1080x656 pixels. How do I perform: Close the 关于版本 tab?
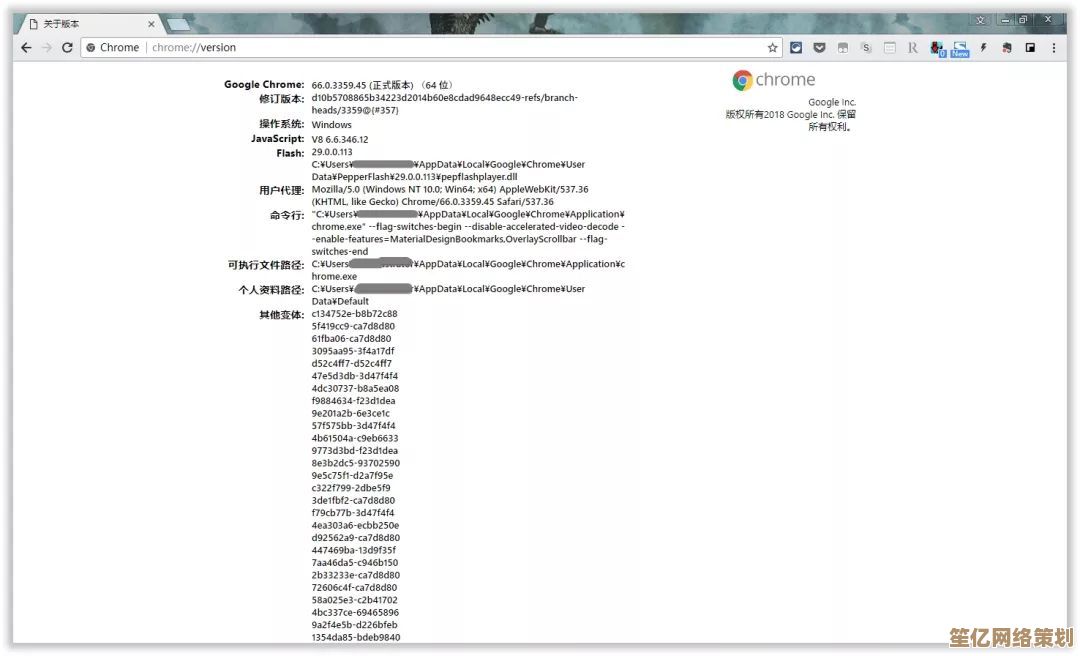(151, 24)
